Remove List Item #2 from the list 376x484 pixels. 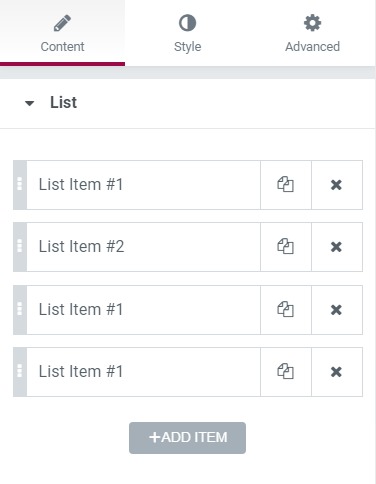point(337,247)
